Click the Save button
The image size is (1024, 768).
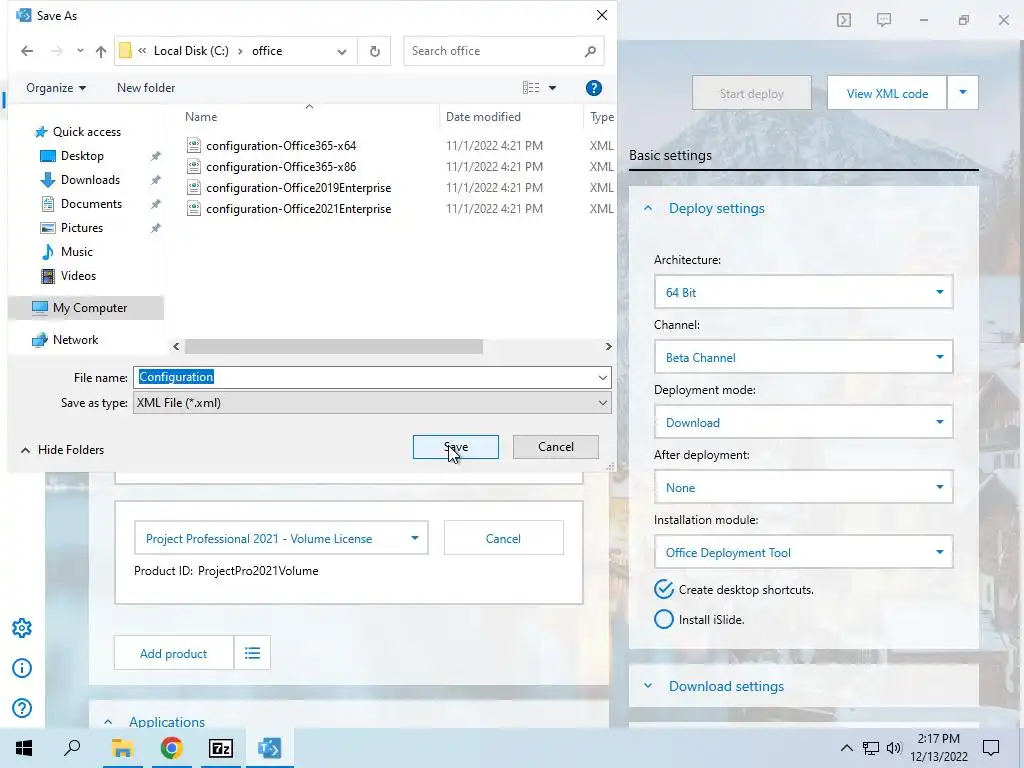click(455, 447)
